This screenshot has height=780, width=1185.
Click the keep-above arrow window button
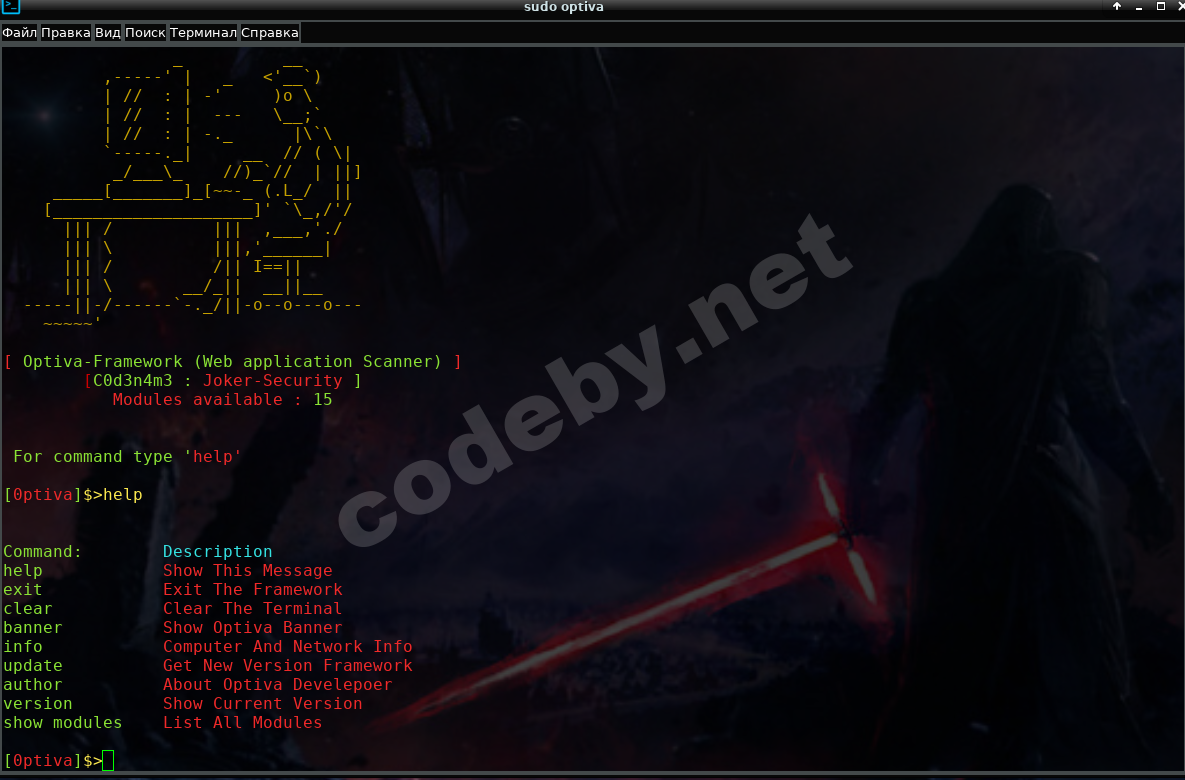pos(1117,6)
